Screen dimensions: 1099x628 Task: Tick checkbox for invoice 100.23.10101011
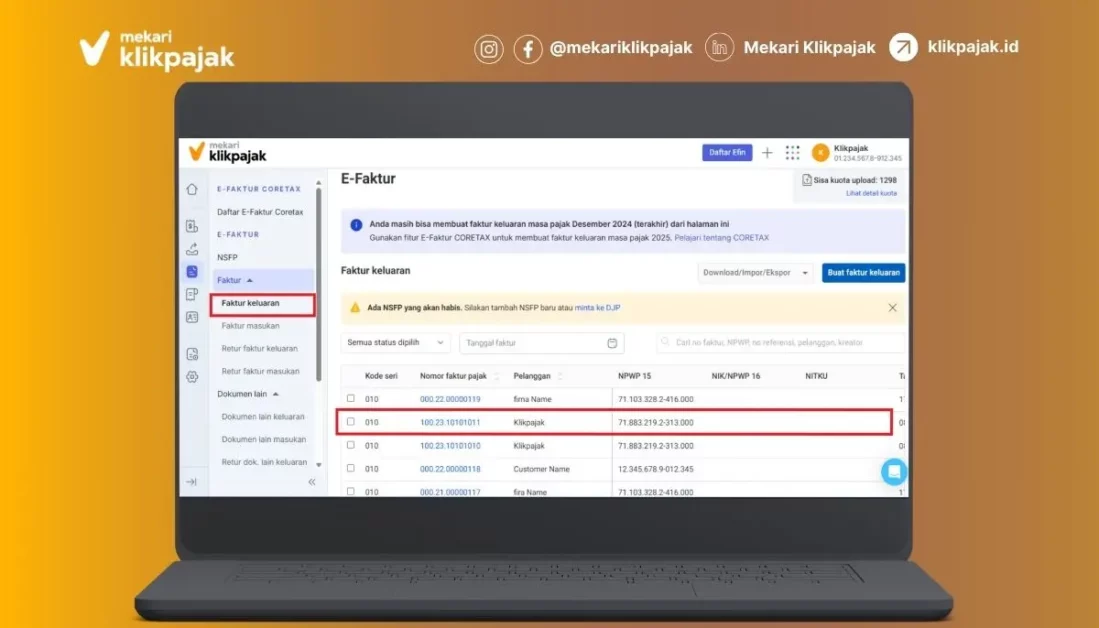coord(350,422)
